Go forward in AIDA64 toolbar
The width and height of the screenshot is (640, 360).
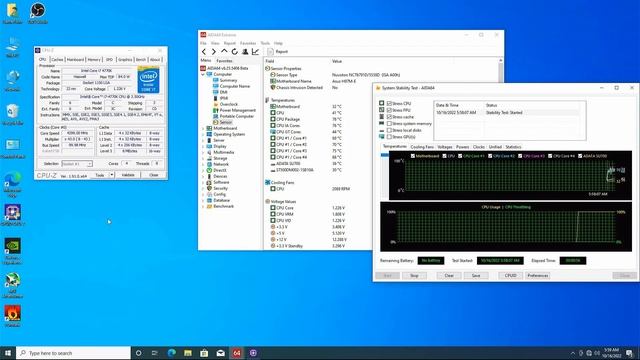click(213, 52)
